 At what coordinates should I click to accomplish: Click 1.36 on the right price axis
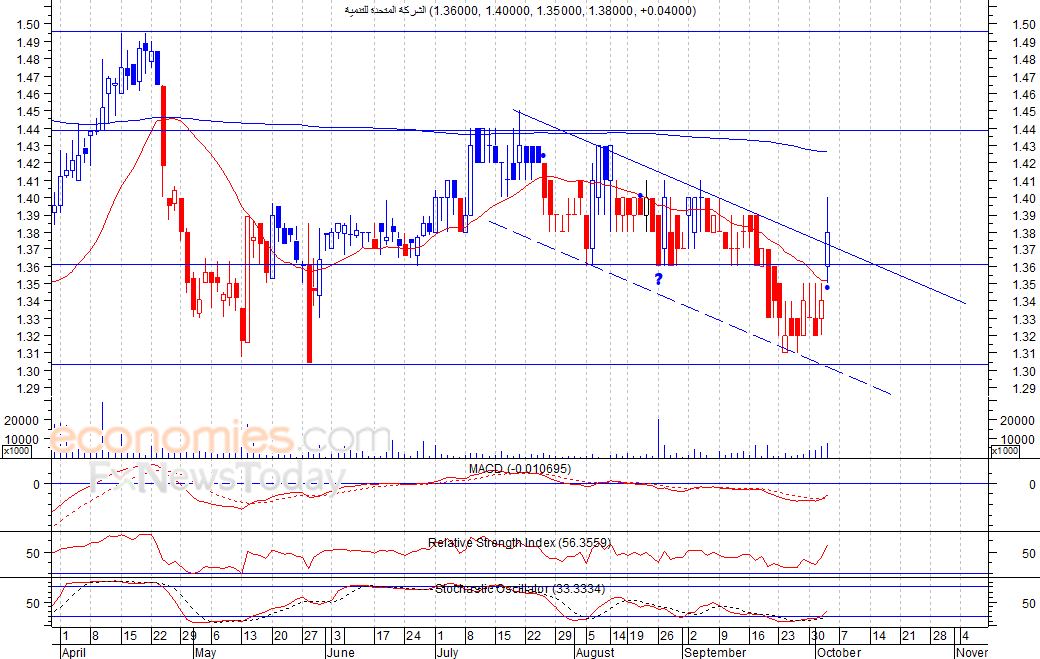(x=1025, y=267)
